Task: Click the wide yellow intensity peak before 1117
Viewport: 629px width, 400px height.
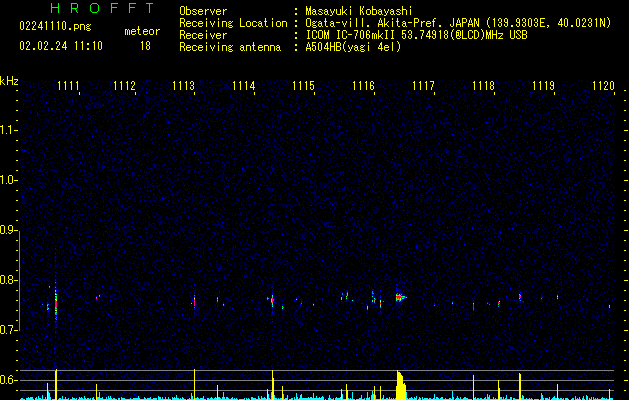Action: coord(401,385)
